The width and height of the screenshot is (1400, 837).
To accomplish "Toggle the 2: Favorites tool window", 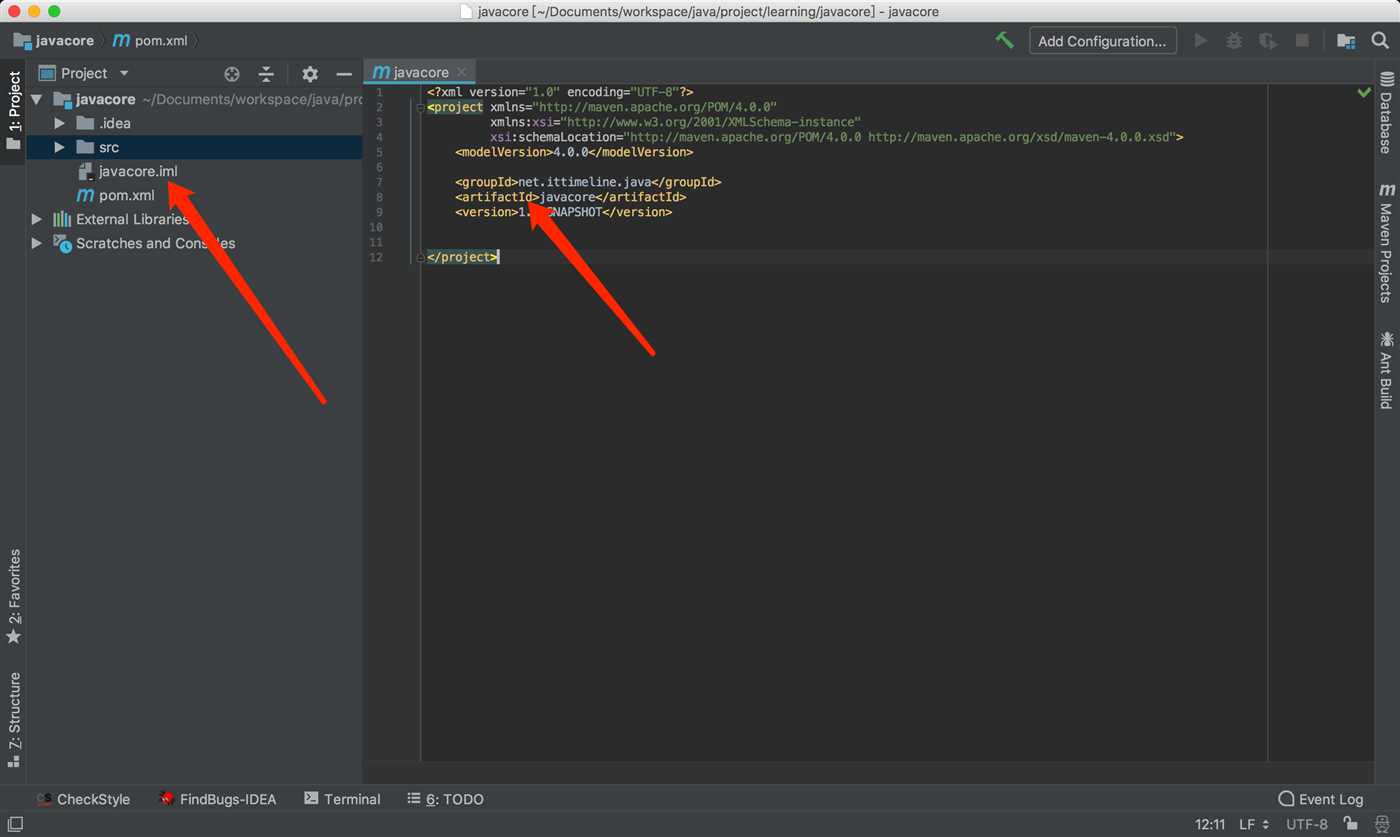I will coord(13,596).
